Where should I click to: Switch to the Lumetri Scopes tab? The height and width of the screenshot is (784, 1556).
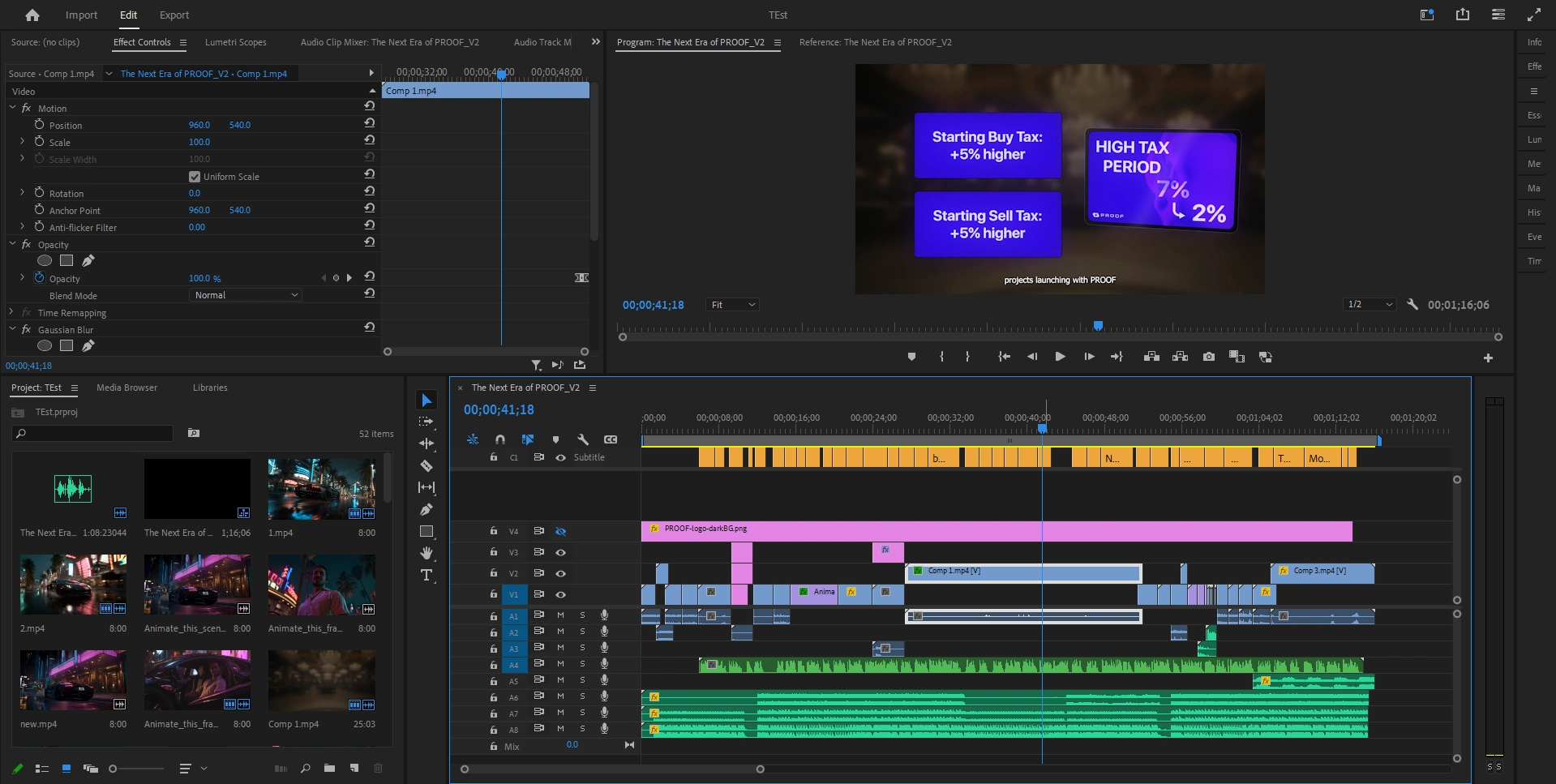coord(235,42)
